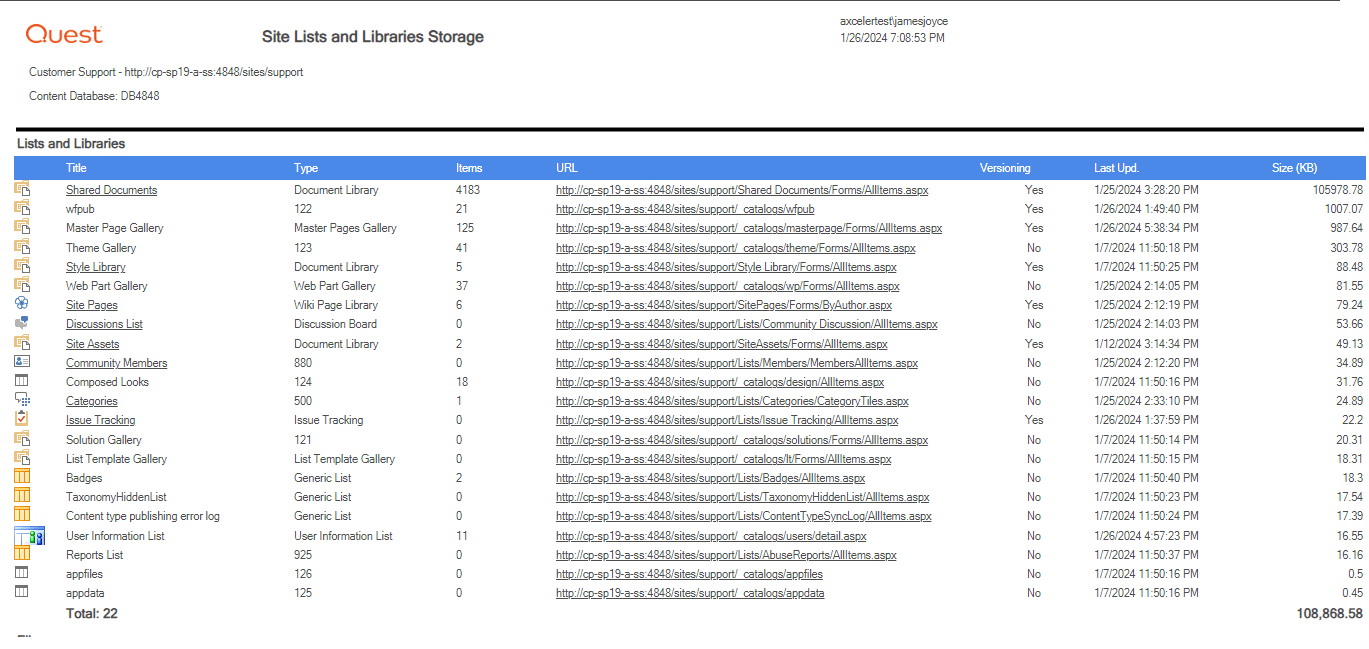The width and height of the screenshot is (1369, 649).
Task: Click the Categories tiles list icon
Action: (x=21, y=400)
